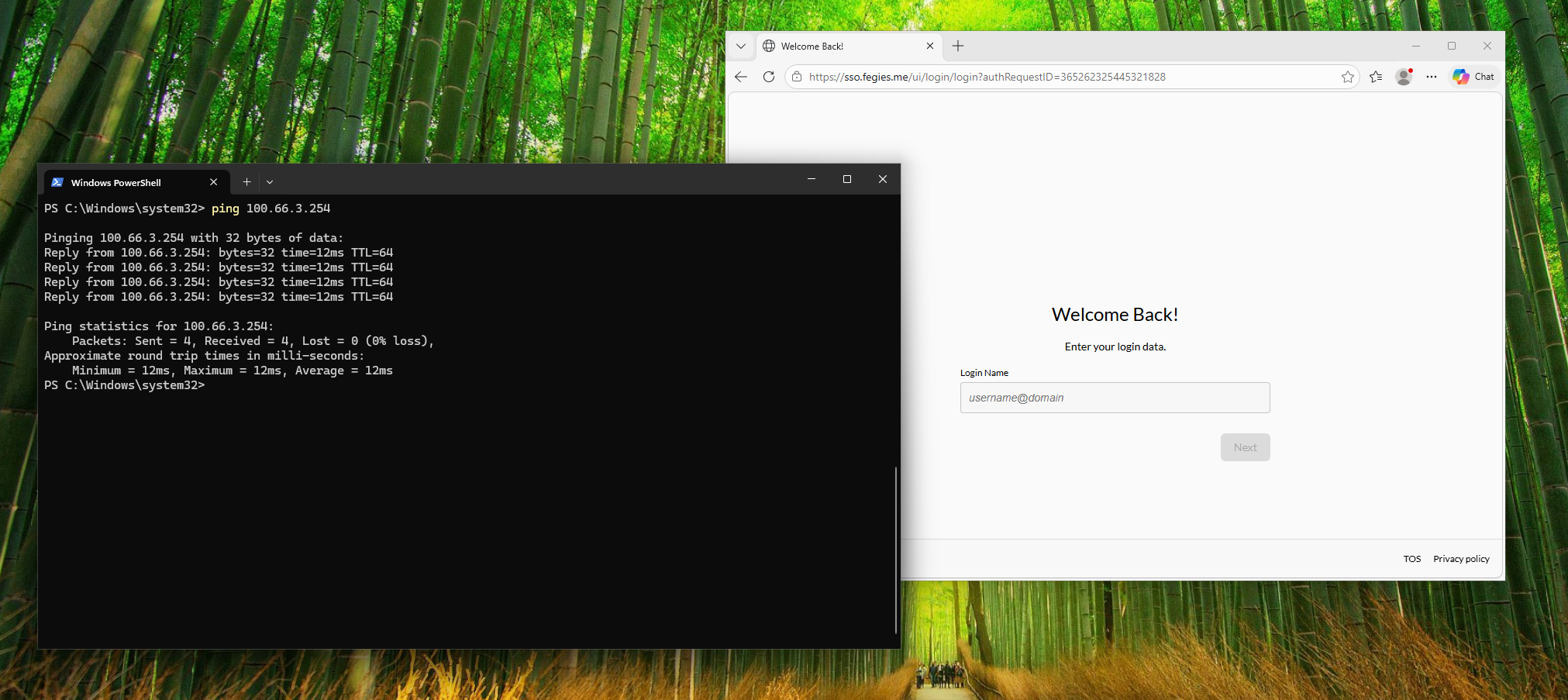1568x700 pixels.
Task: Click the Login Name input field
Action: 1115,397
